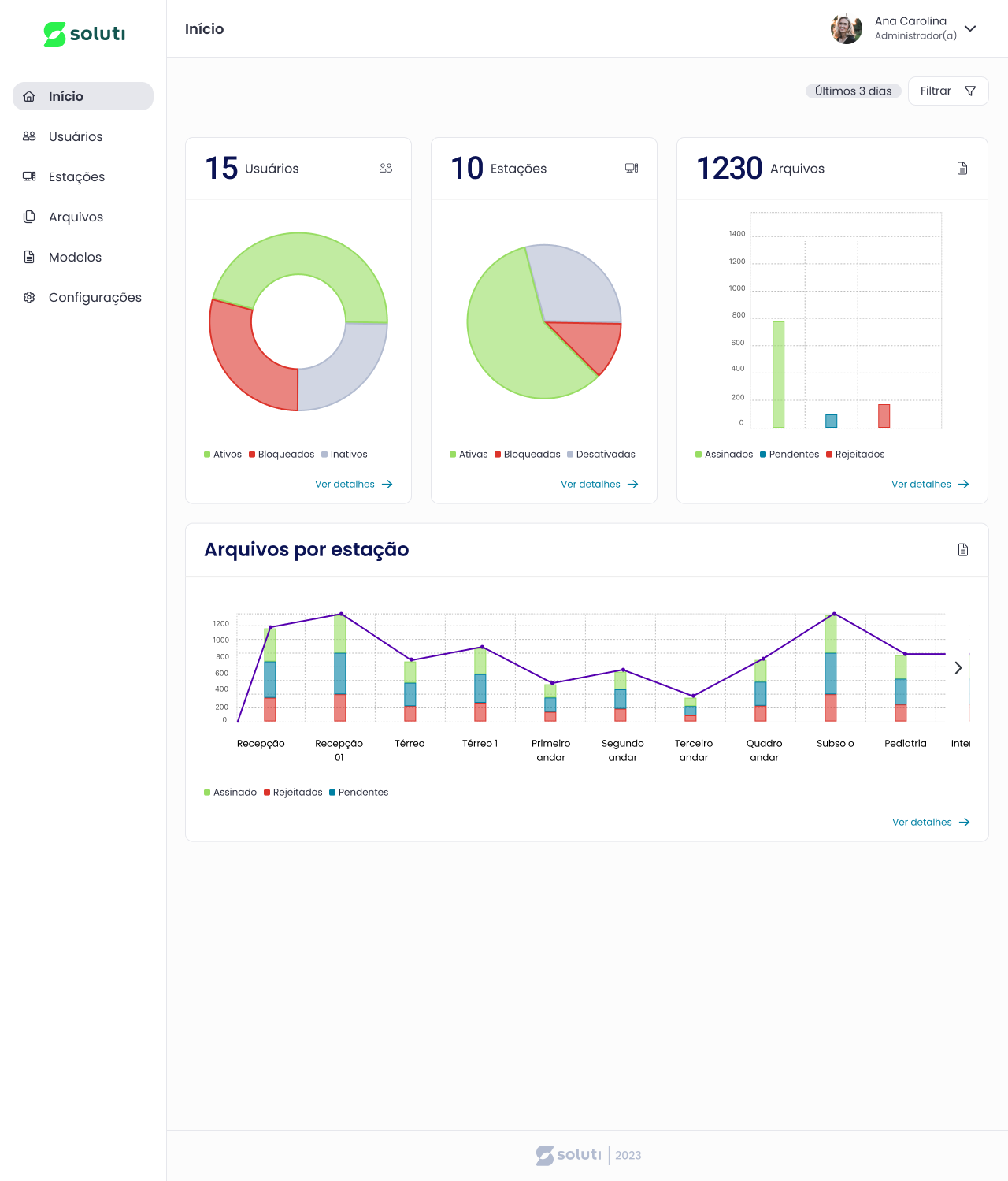This screenshot has height=1181, width=1008.
Task: Toggle the Pendentes legend in Arquivos chart
Action: point(789,455)
